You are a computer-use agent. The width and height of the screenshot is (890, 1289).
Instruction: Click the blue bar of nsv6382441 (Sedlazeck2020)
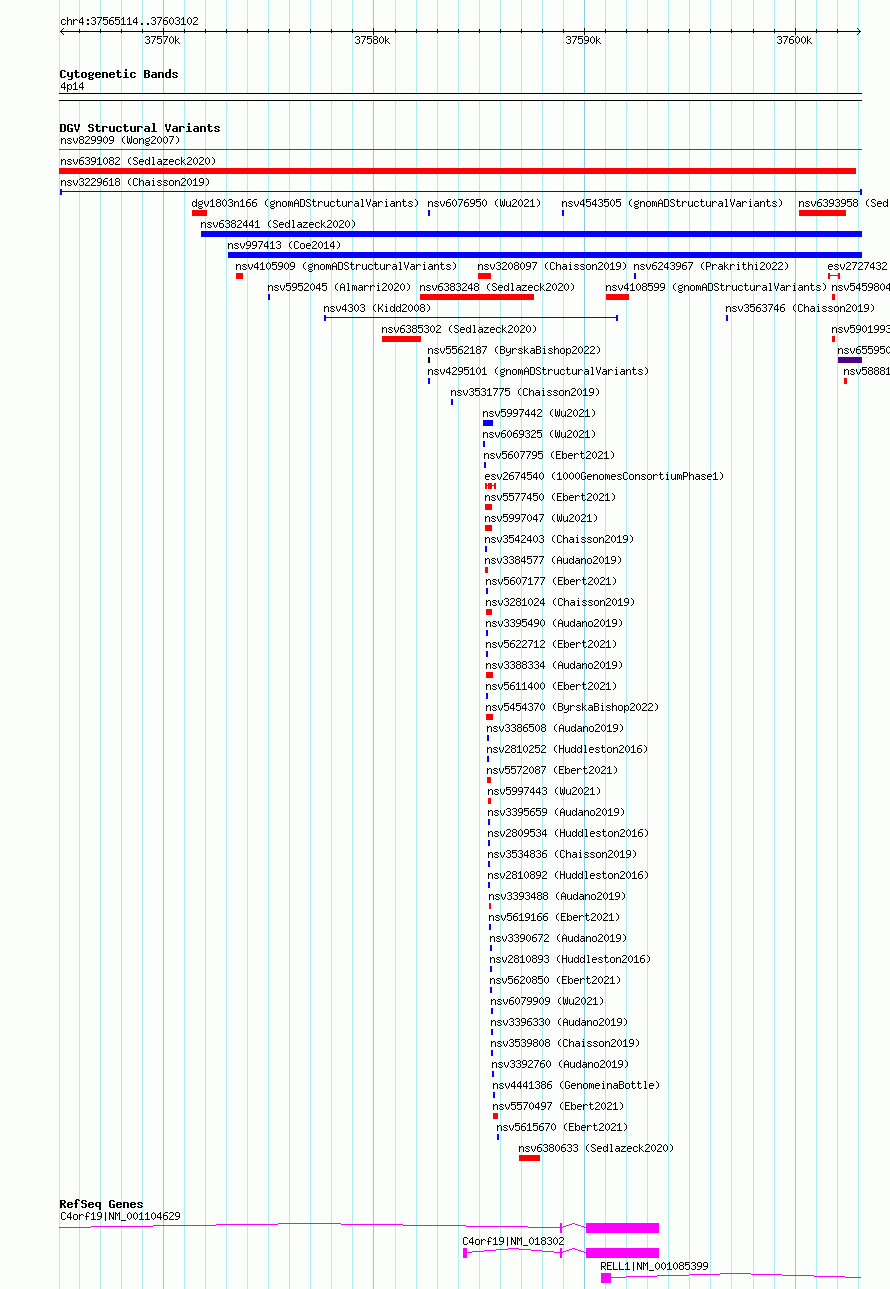pos(531,234)
